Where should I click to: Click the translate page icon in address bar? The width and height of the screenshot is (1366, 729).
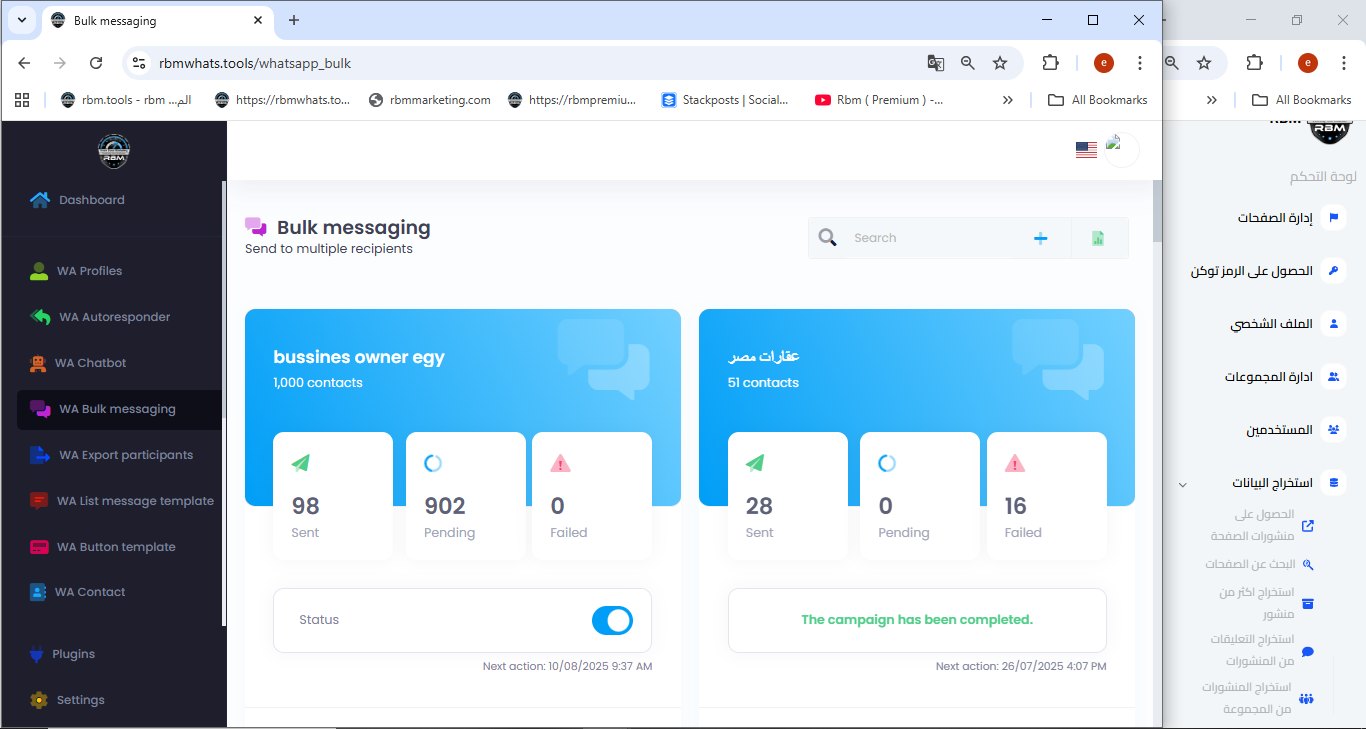(935, 63)
